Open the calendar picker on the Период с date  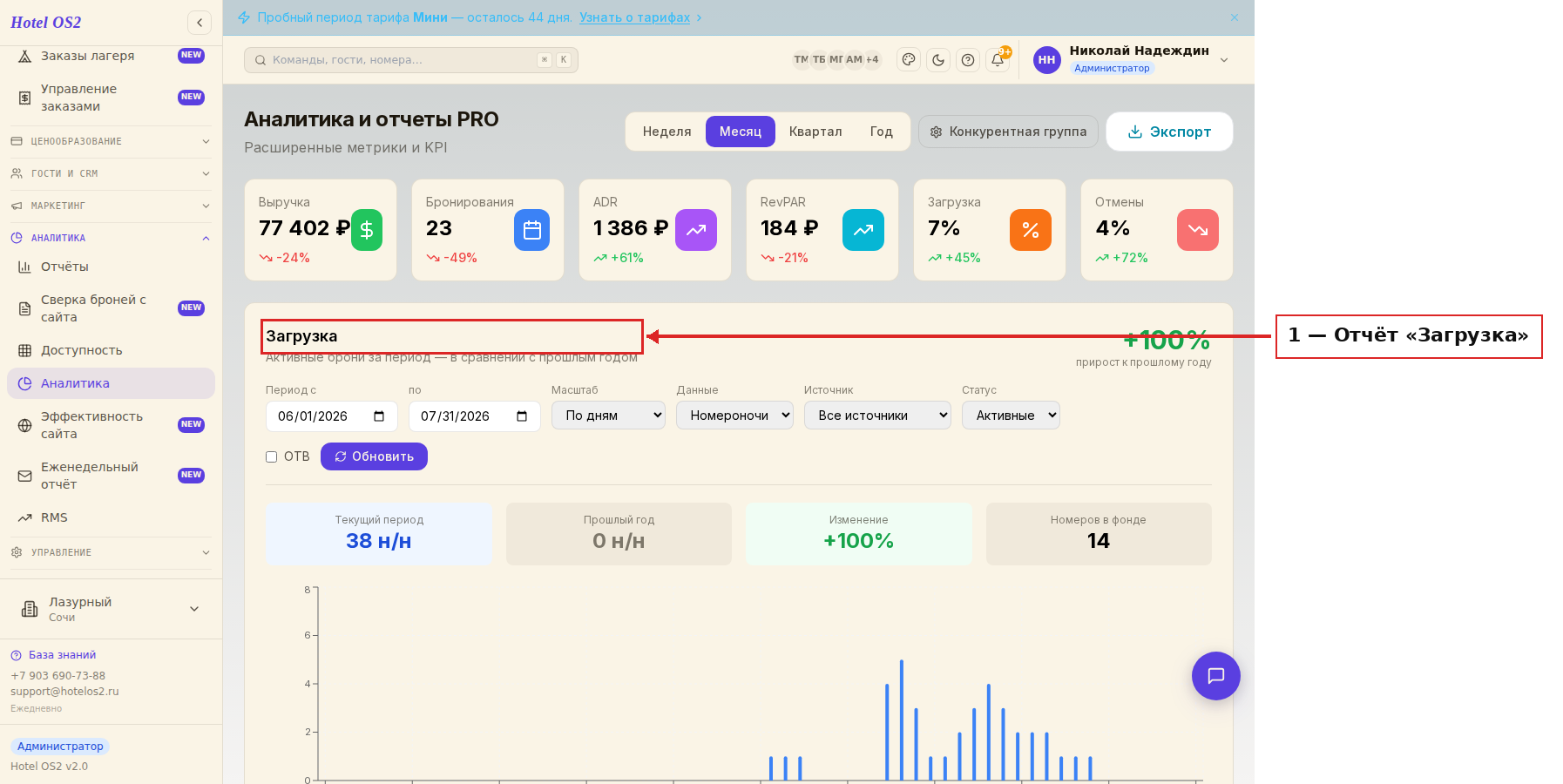pos(379,416)
